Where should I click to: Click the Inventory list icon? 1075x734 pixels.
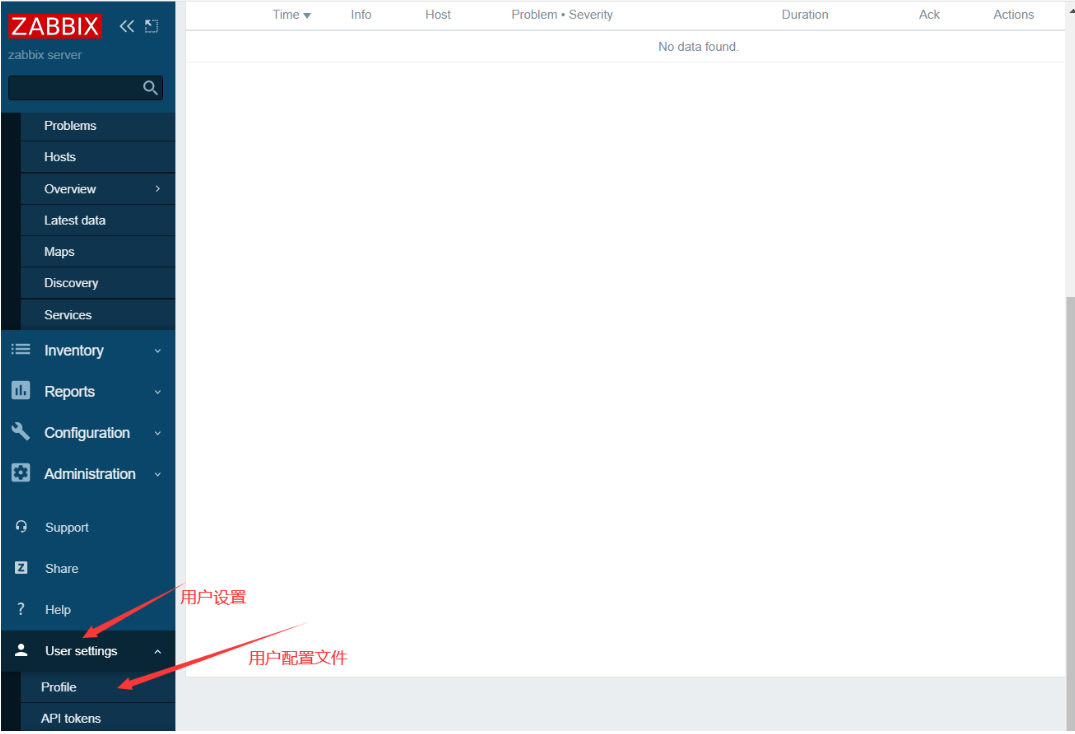pyautogui.click(x=21, y=350)
